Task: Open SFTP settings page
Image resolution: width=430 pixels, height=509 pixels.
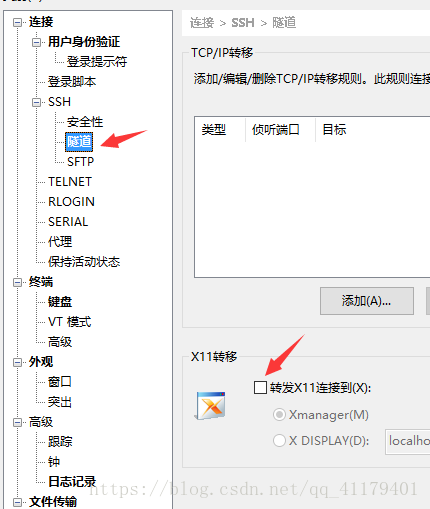Action: pyautogui.click(x=81, y=162)
